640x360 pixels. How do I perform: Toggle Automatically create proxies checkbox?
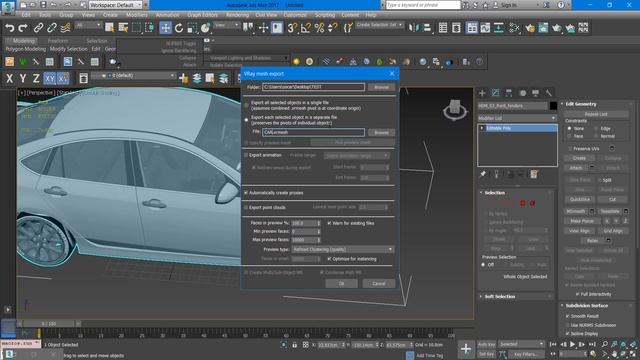point(246,193)
